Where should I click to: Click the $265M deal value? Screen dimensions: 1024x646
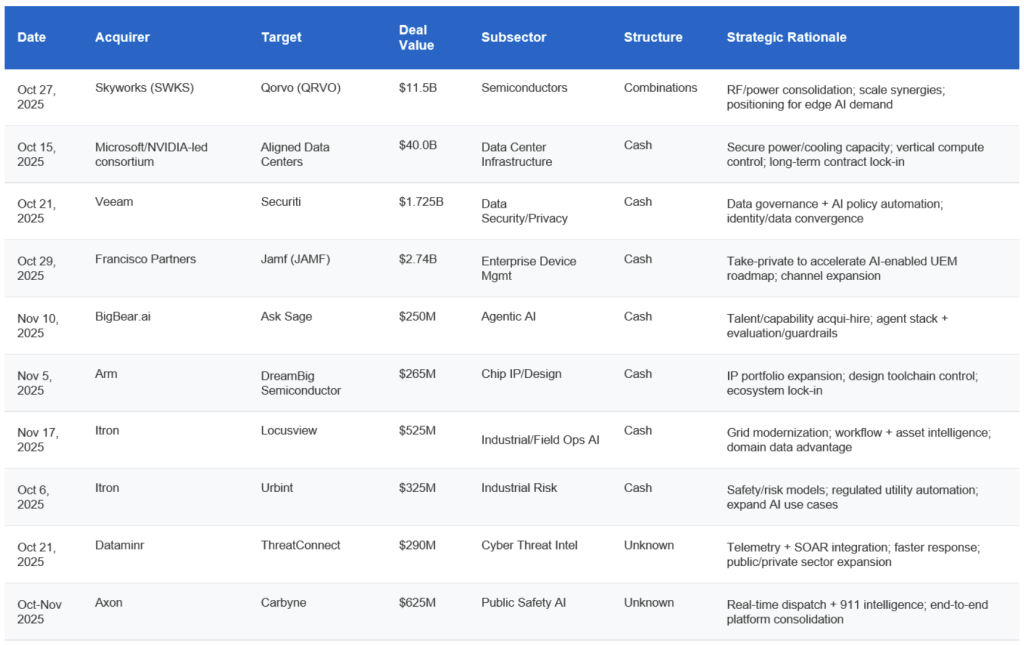(417, 374)
